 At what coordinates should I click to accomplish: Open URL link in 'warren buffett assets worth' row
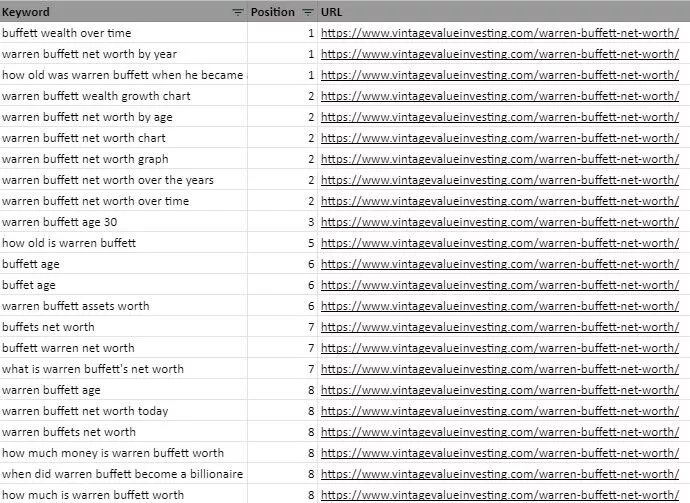pyautogui.click(x=500, y=306)
